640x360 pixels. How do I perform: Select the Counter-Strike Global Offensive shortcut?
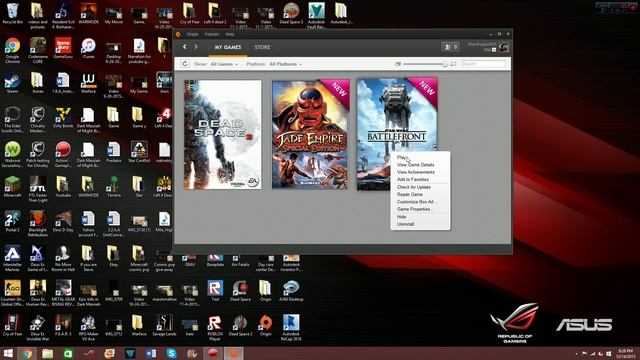(x=12, y=293)
